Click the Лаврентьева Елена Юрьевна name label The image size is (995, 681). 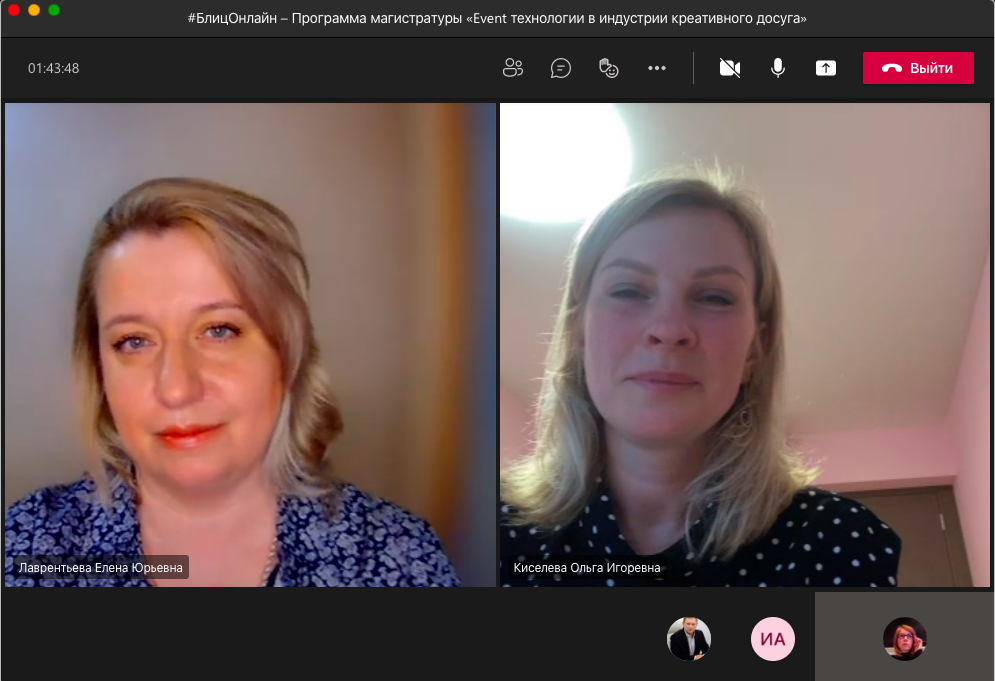[101, 568]
